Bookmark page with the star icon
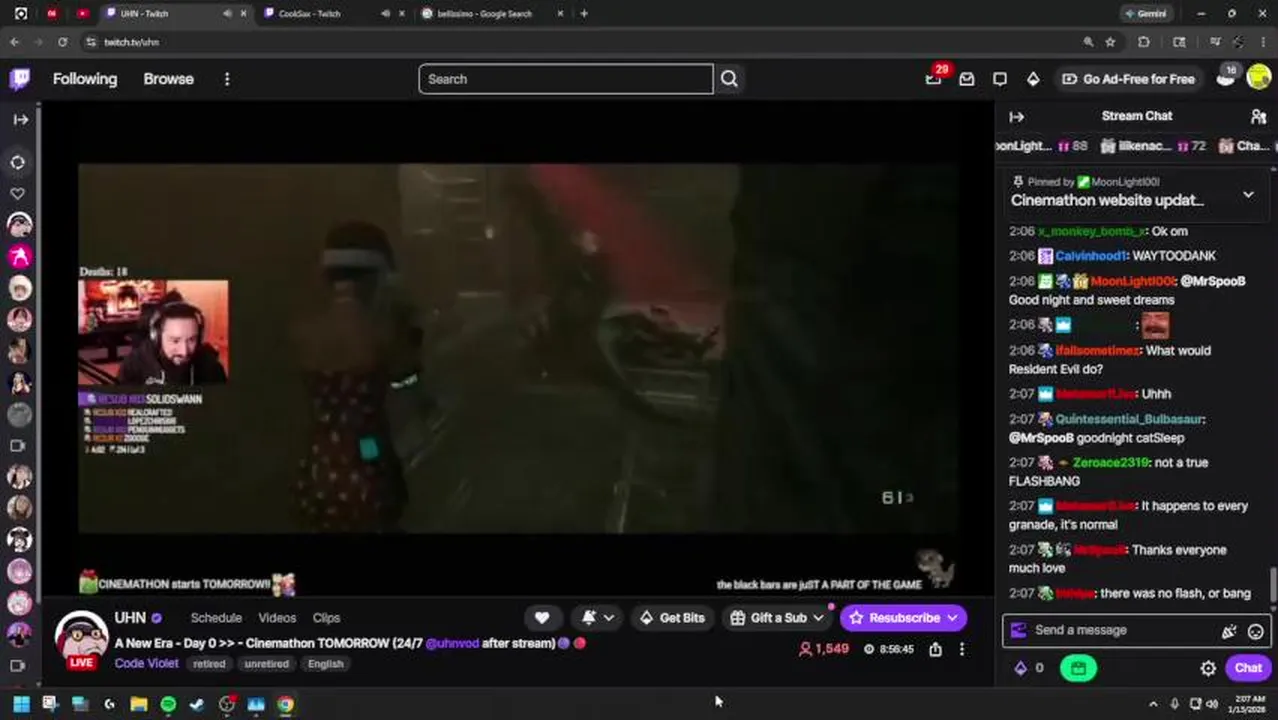The width and height of the screenshot is (1278, 720). coord(1110,42)
